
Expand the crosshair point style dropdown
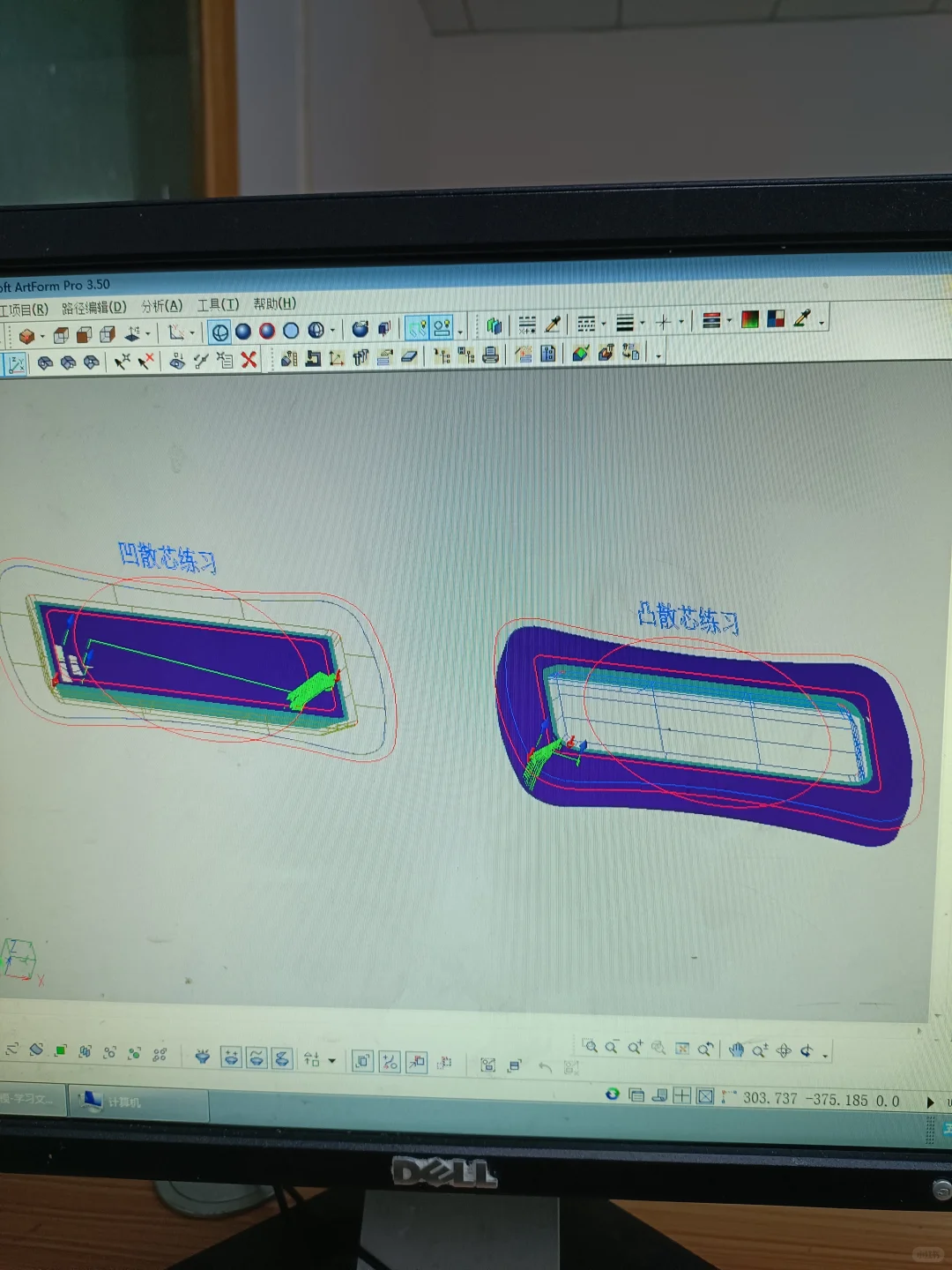681,322
